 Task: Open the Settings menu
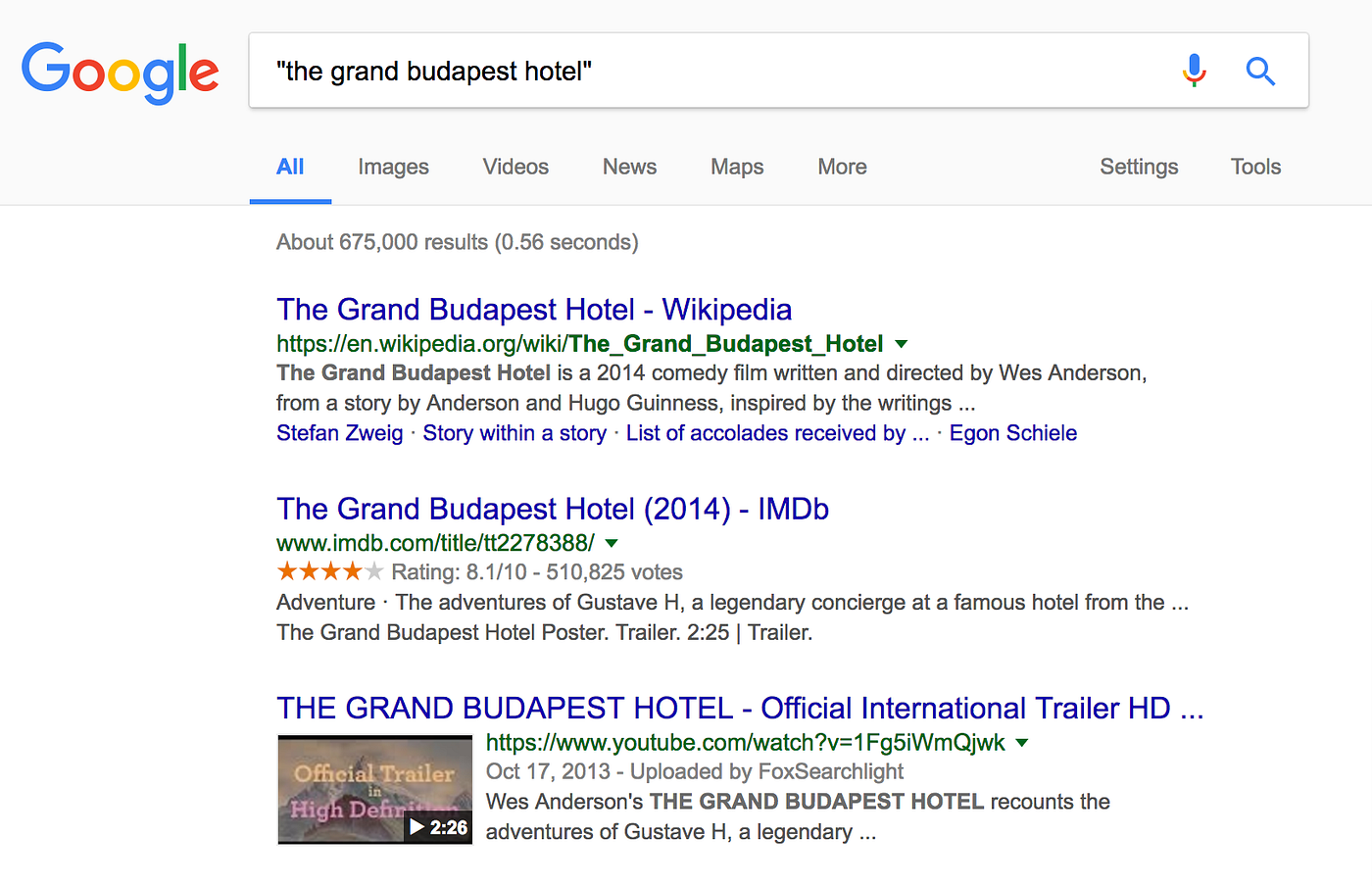tap(1139, 167)
